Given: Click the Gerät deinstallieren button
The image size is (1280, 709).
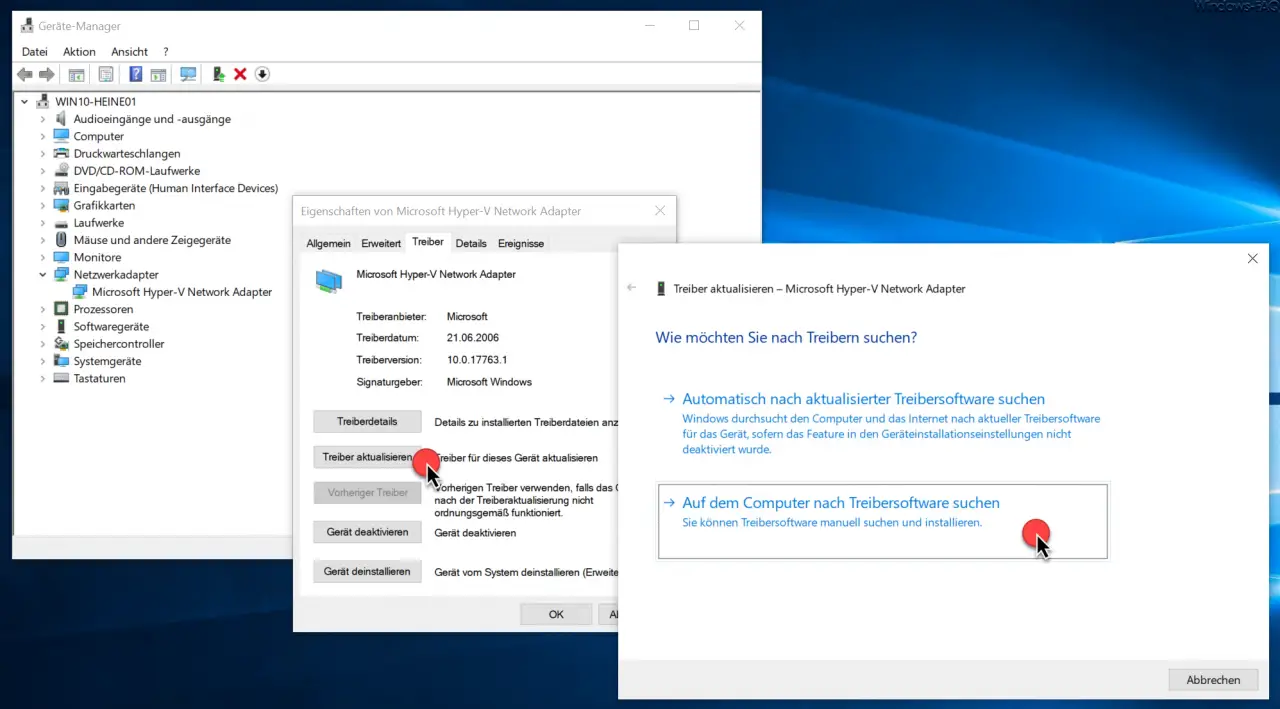Looking at the screenshot, I should [367, 572].
